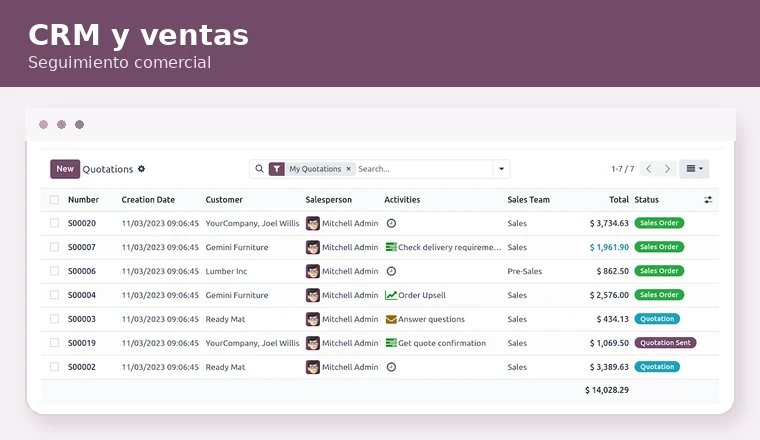
Task: Click Mitchell Admin avatar on S00003
Action: pos(313,319)
